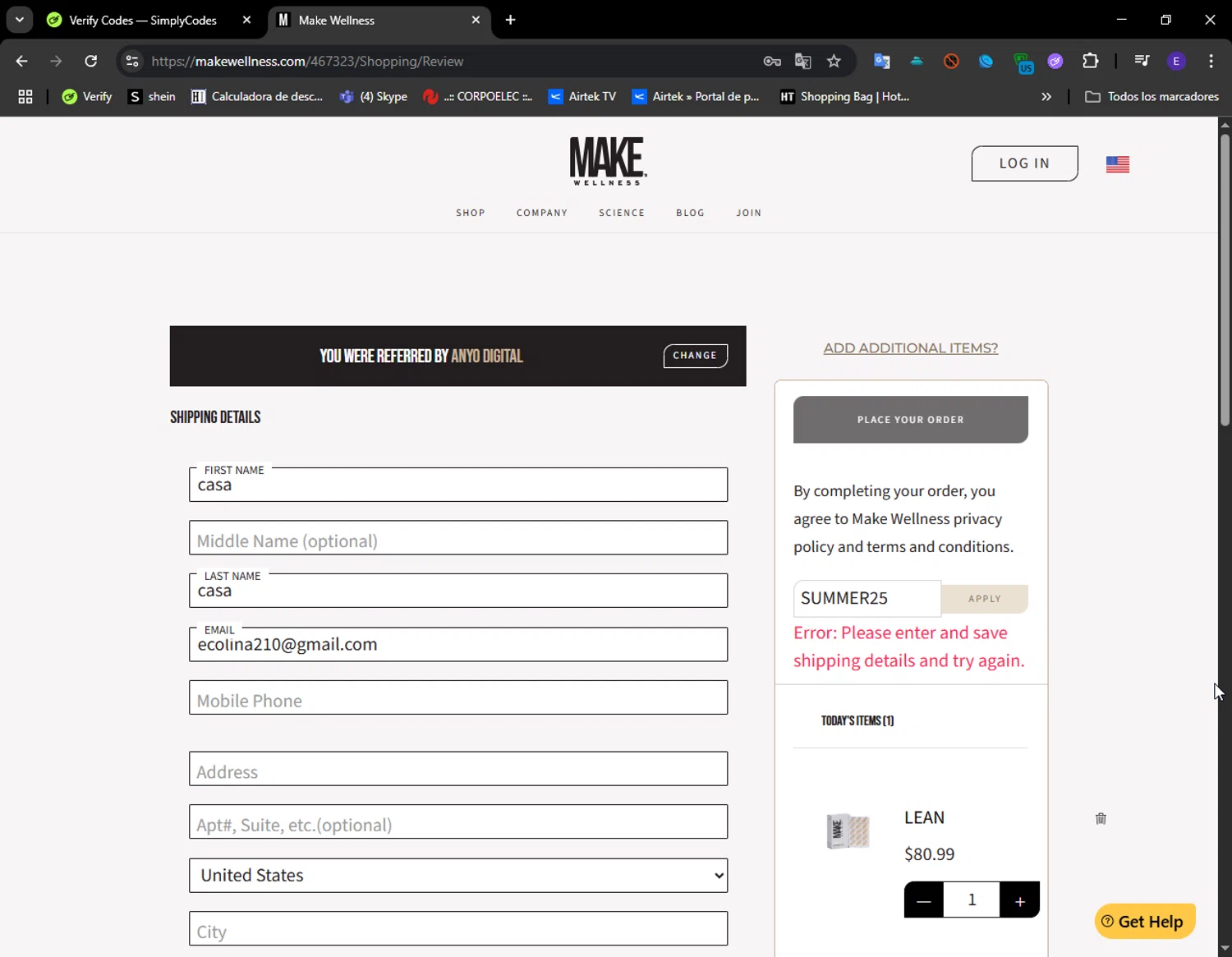Open the media control icon

pyautogui.click(x=1142, y=61)
